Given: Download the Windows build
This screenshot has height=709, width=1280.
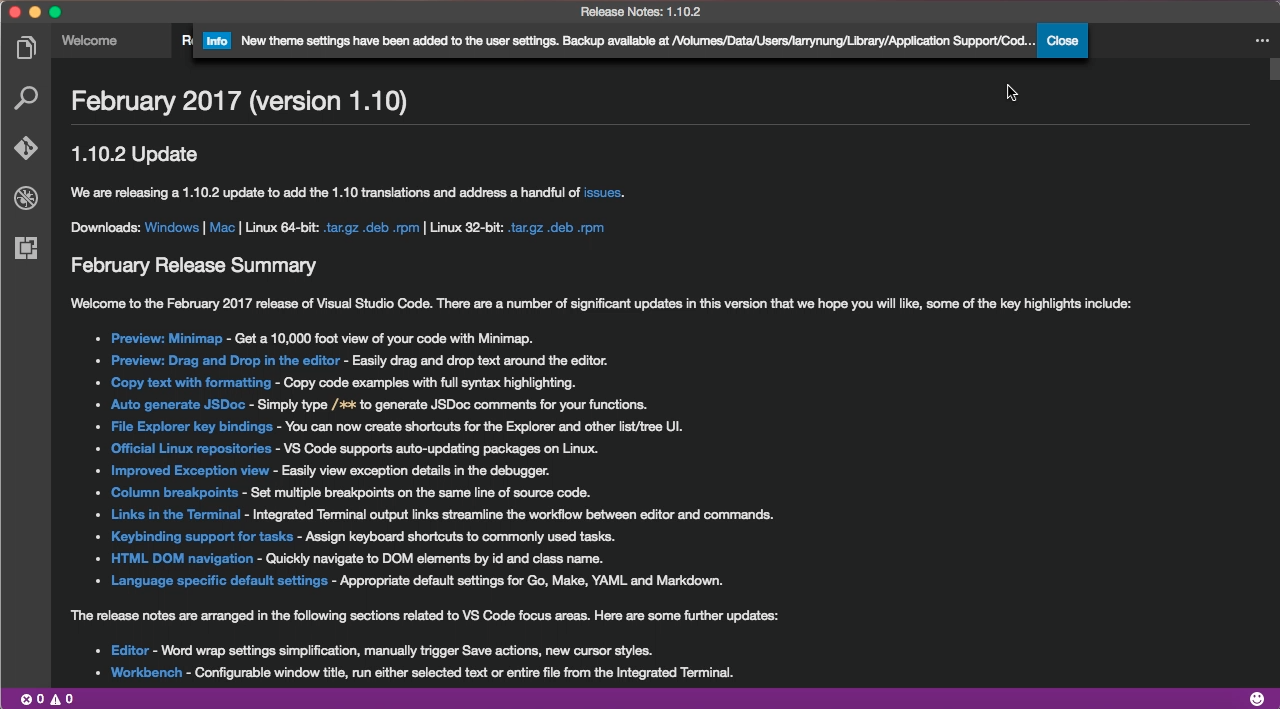Looking at the screenshot, I should click(171, 227).
